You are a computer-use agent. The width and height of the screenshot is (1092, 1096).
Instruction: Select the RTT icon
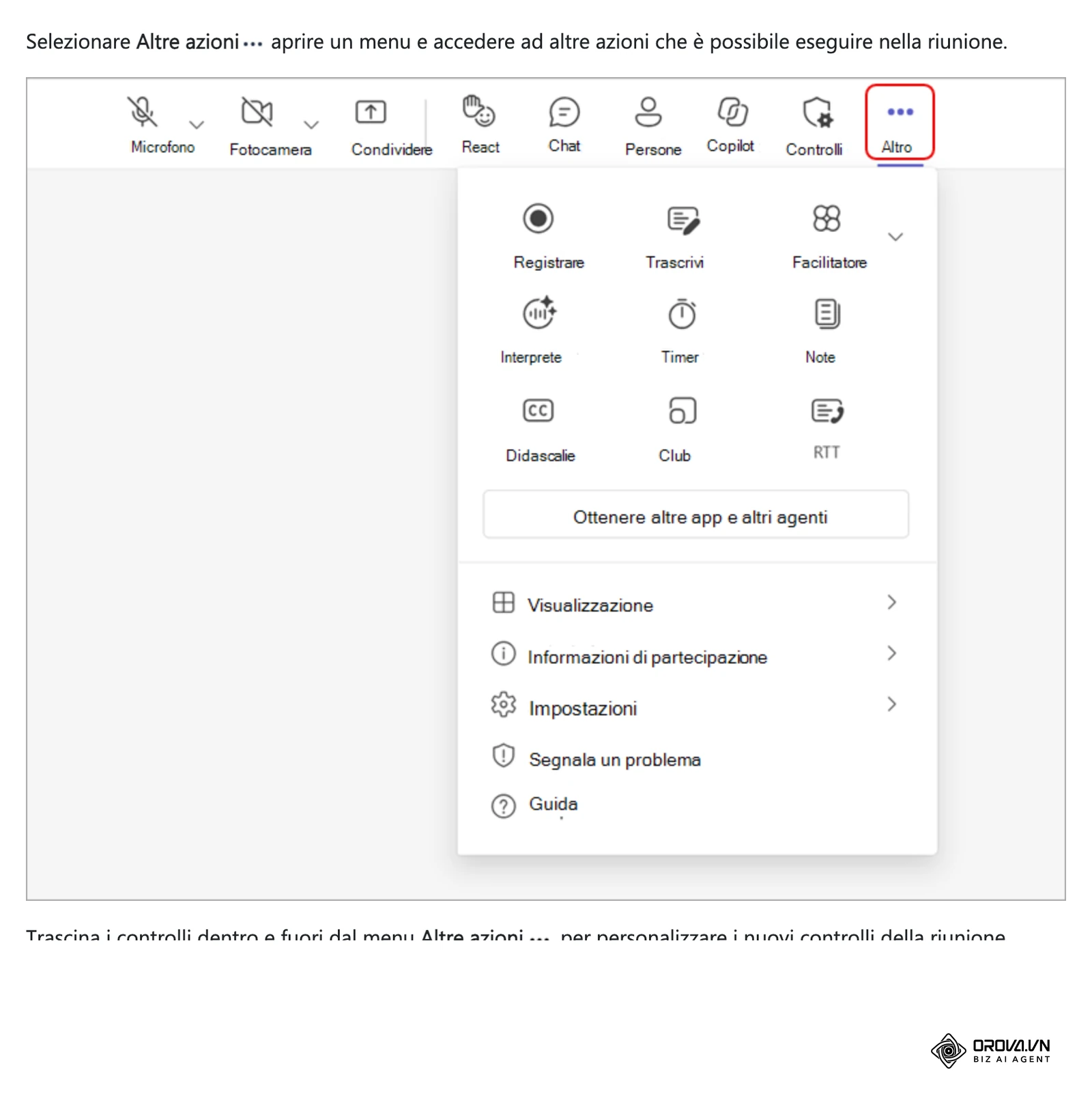coord(827,411)
